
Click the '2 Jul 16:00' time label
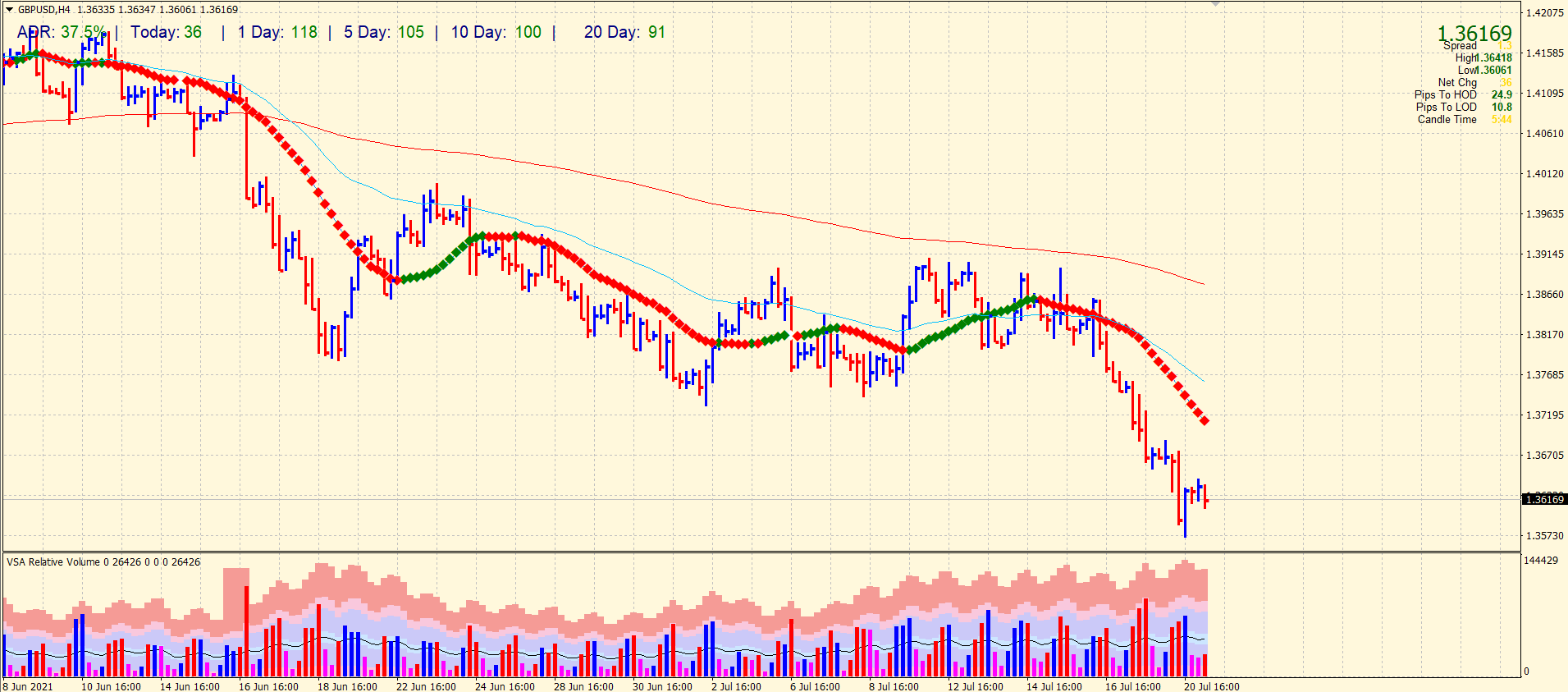736,687
